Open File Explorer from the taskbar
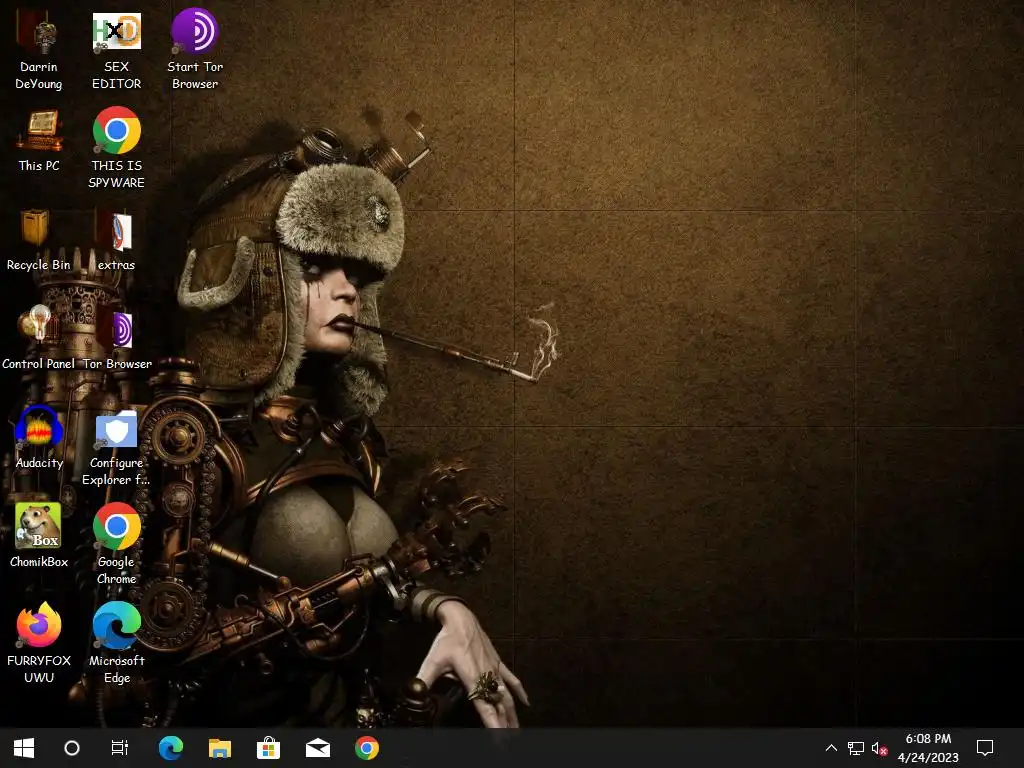Screen dimensions: 1024x768 [x=219, y=748]
